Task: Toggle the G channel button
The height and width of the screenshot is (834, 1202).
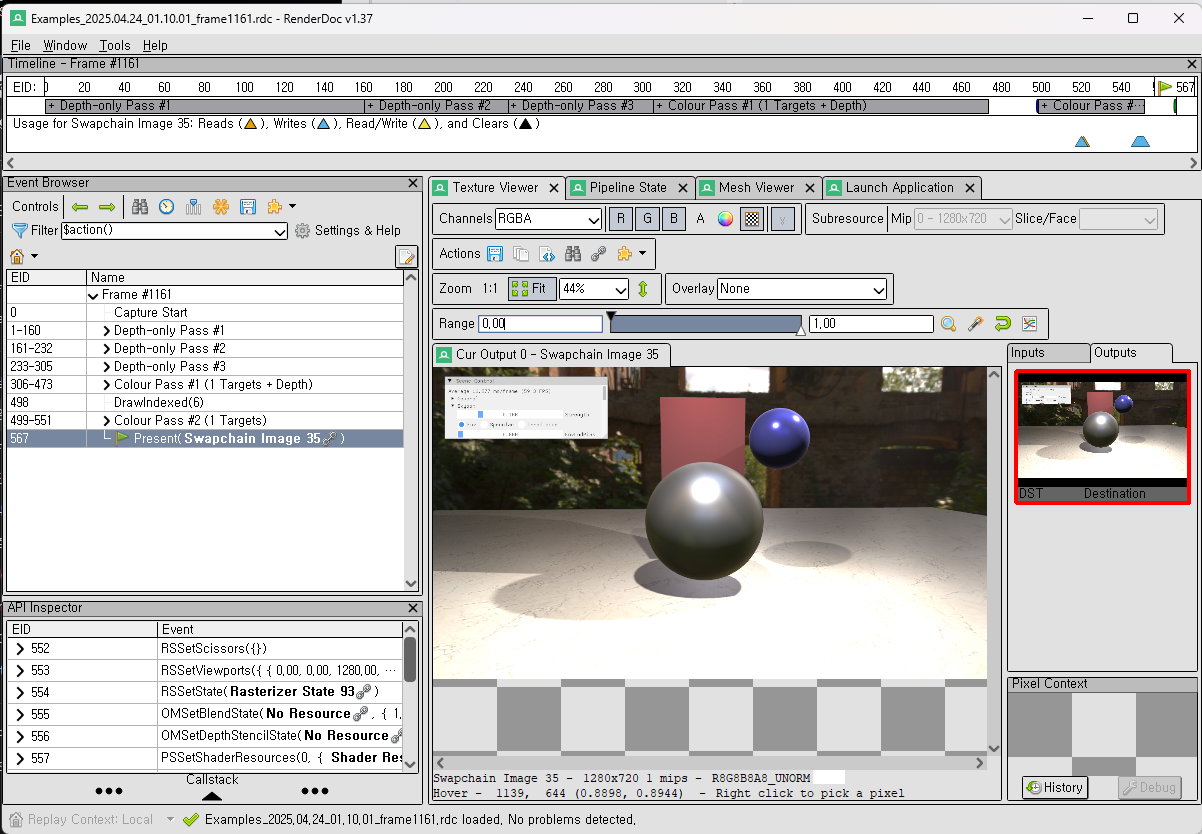Action: point(648,219)
